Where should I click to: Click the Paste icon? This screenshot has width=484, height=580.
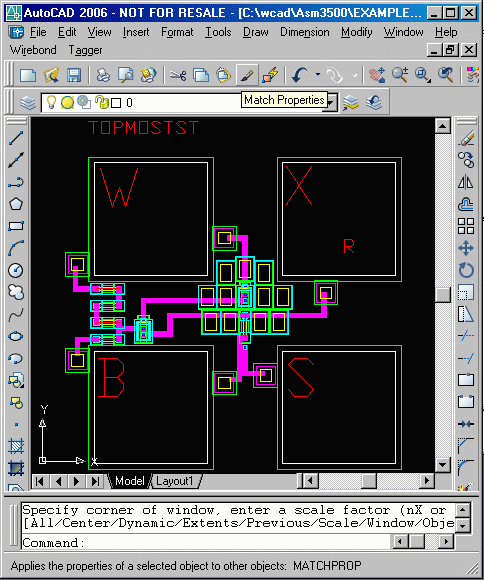click(x=223, y=75)
